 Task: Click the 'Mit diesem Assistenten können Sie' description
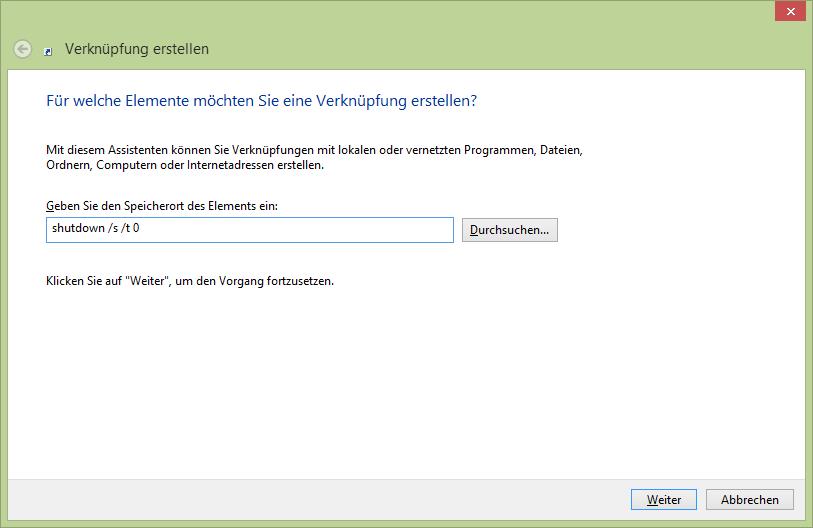tap(314, 157)
